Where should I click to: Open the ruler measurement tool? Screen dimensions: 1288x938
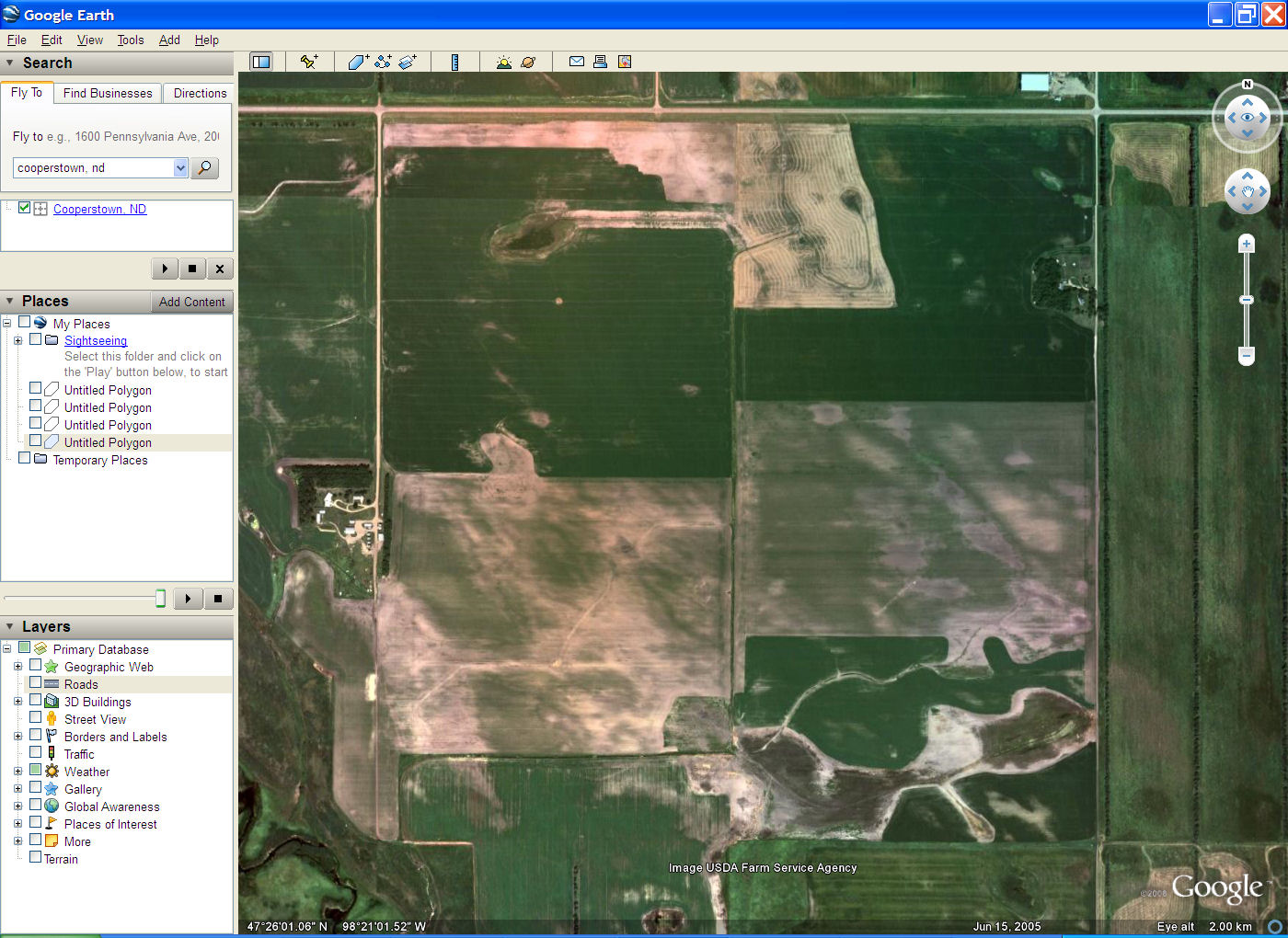454,62
